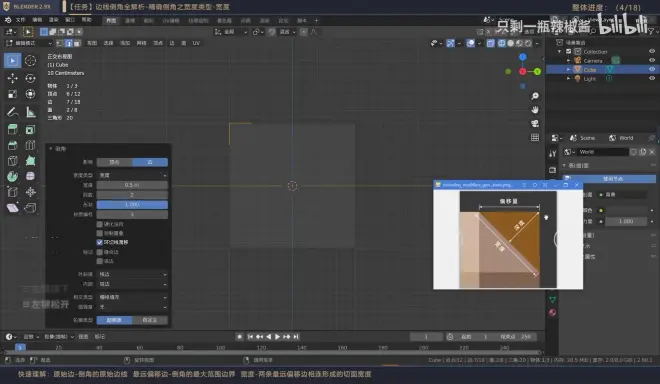
Task: Activate the 3D Cursor tool
Action: coord(30,61)
